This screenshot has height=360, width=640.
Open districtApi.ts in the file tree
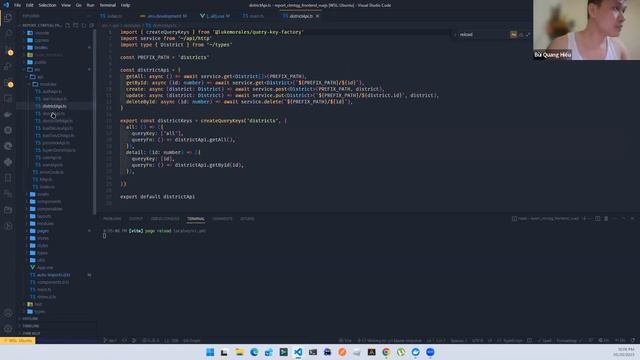[54, 106]
